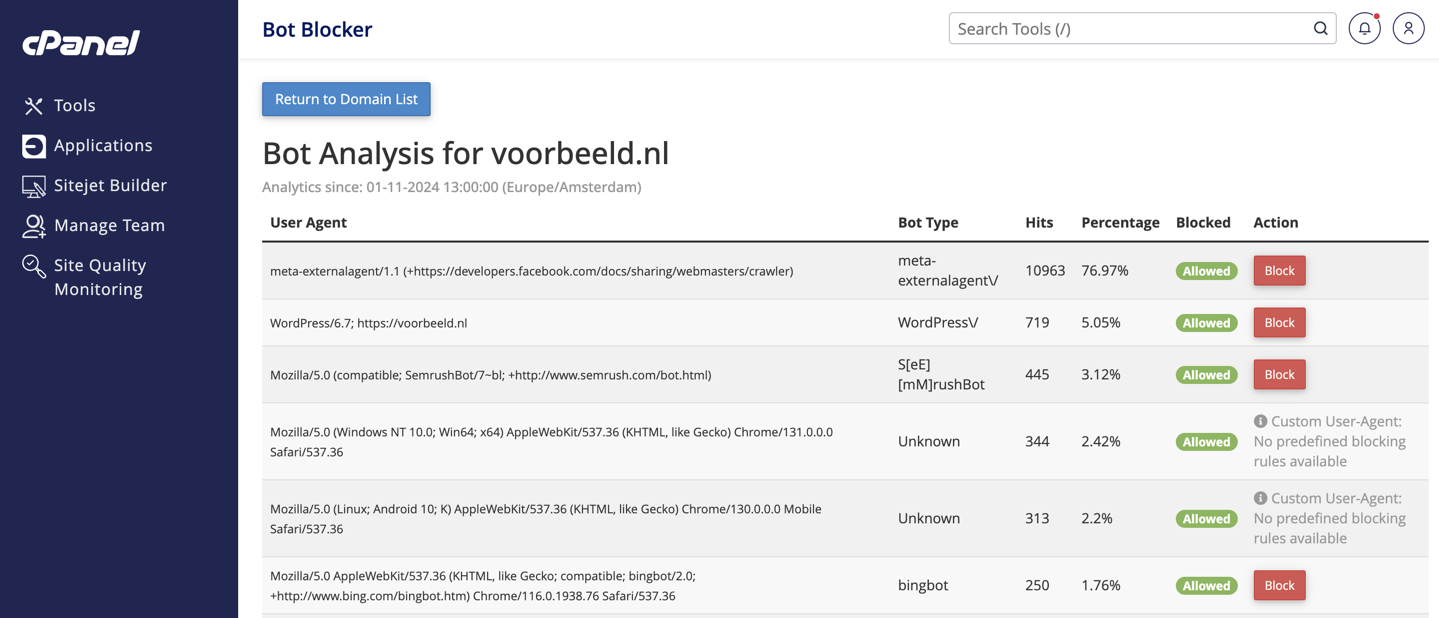This screenshot has width=1439, height=618.
Task: Click the Windows NT 10.0 Chrome/131 user agent
Action: pos(551,442)
